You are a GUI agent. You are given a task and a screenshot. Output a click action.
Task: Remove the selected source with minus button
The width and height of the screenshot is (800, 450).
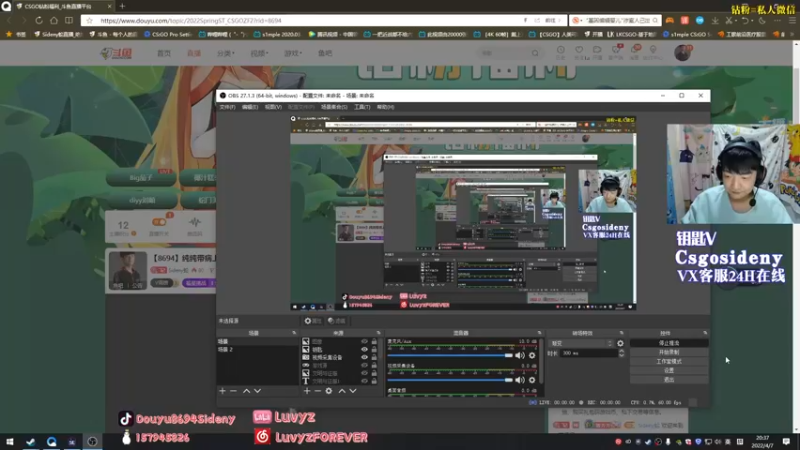tap(317, 391)
